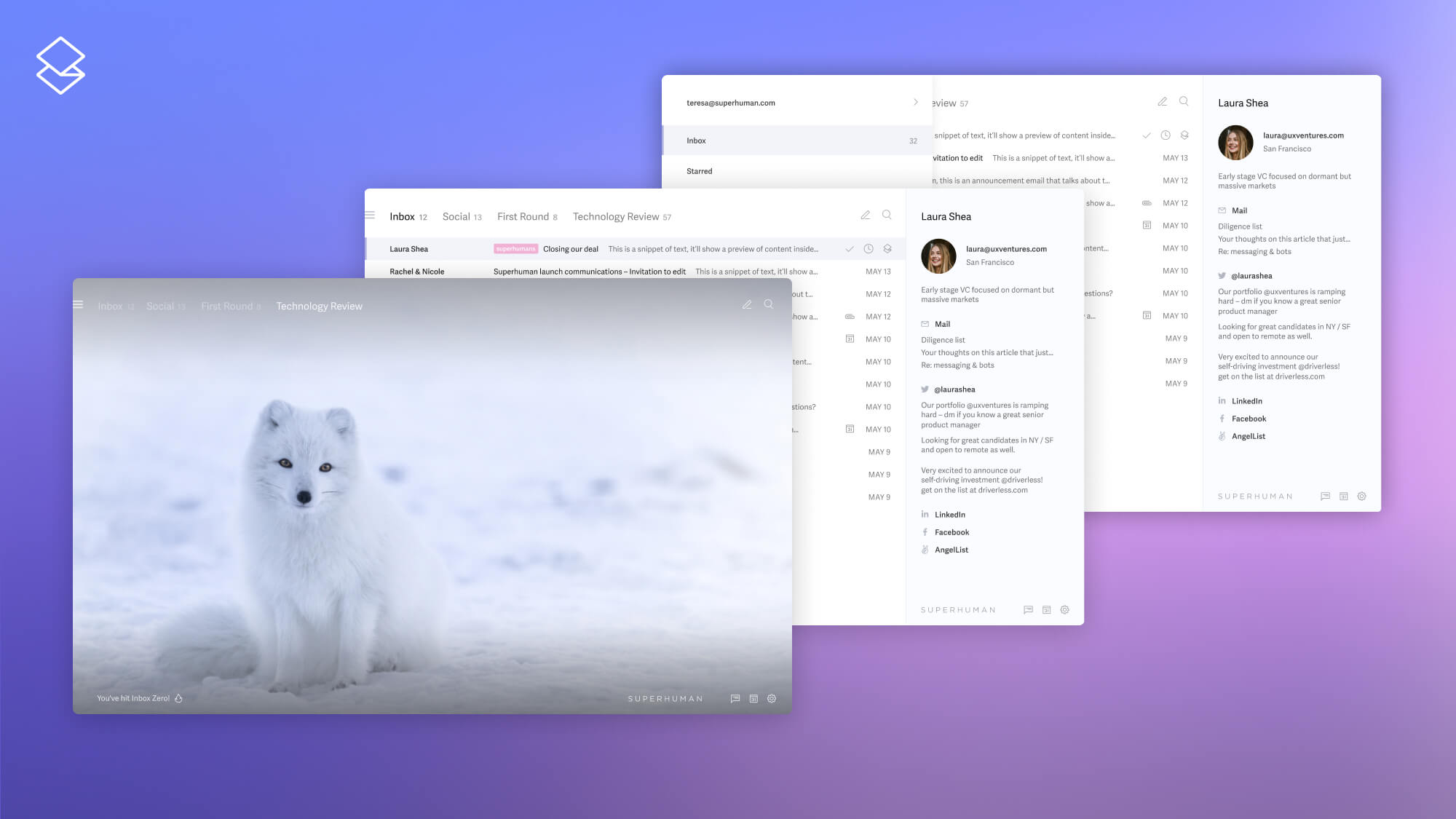Snooze the email using the clock icon
The height and width of the screenshot is (819, 1456).
click(868, 248)
